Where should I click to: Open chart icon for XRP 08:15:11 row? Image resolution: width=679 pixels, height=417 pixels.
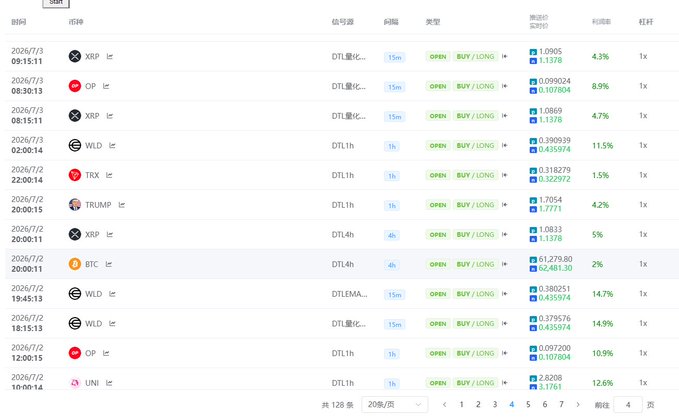coord(110,116)
